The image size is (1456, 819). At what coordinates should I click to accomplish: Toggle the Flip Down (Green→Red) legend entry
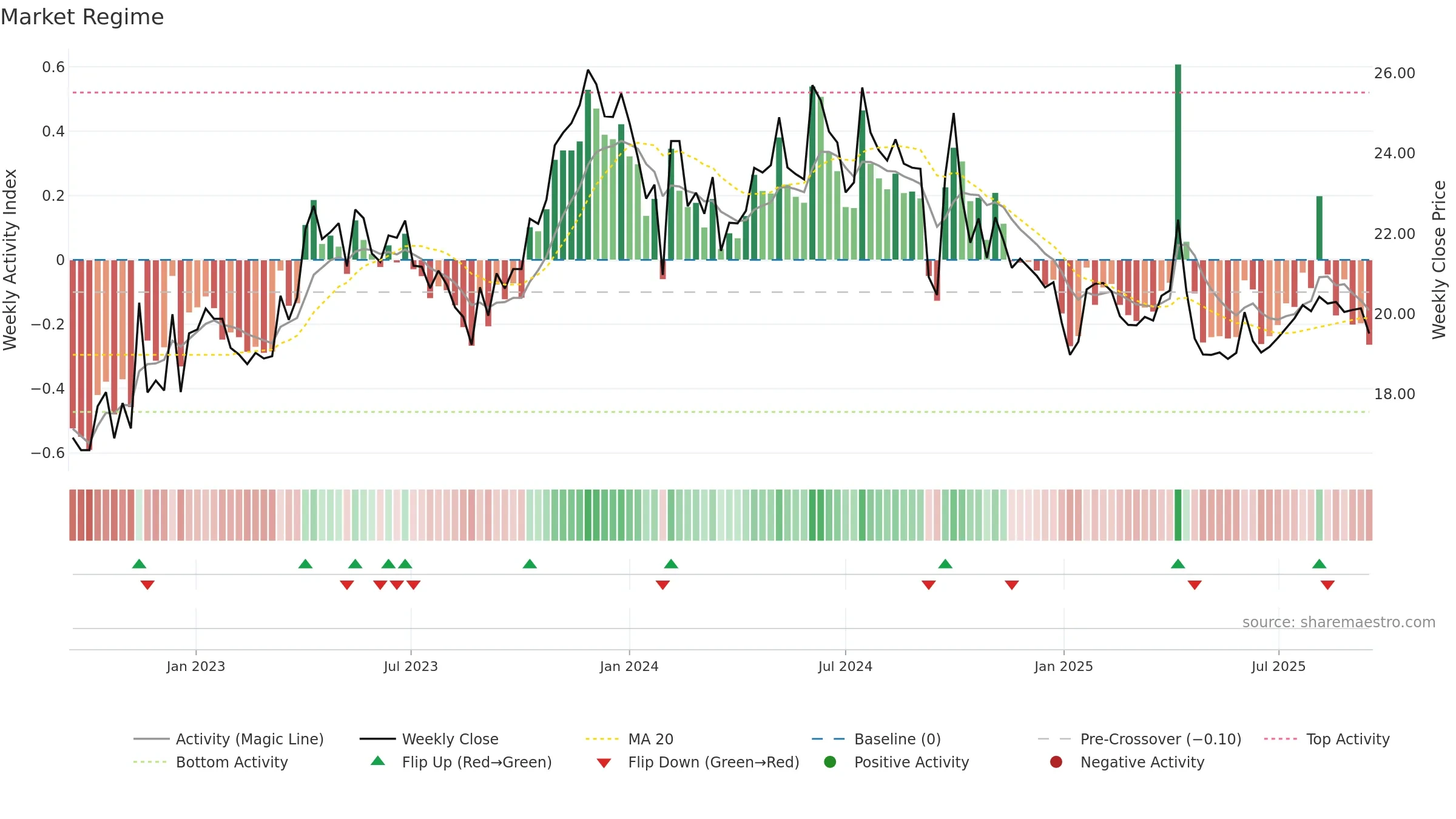point(698,762)
